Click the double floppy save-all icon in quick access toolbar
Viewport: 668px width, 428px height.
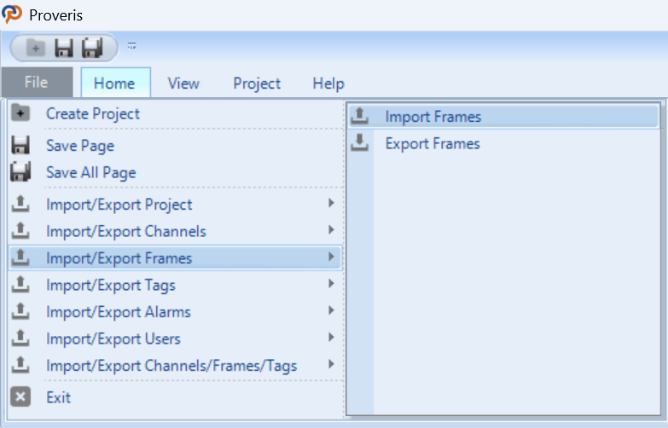coord(92,48)
